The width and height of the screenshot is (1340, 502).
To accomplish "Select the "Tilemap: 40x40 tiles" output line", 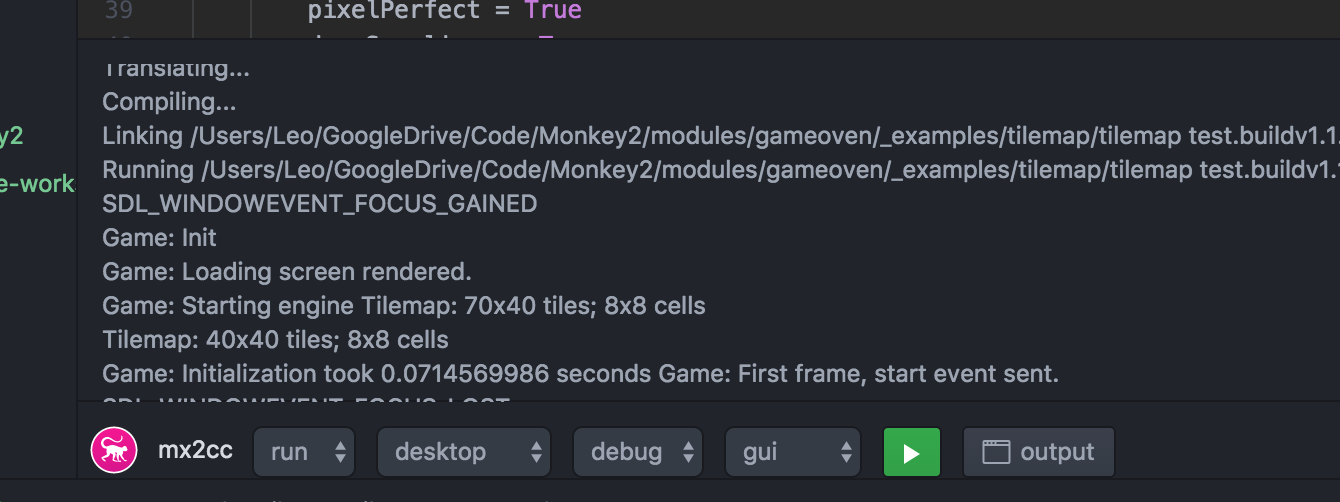I will [275, 340].
